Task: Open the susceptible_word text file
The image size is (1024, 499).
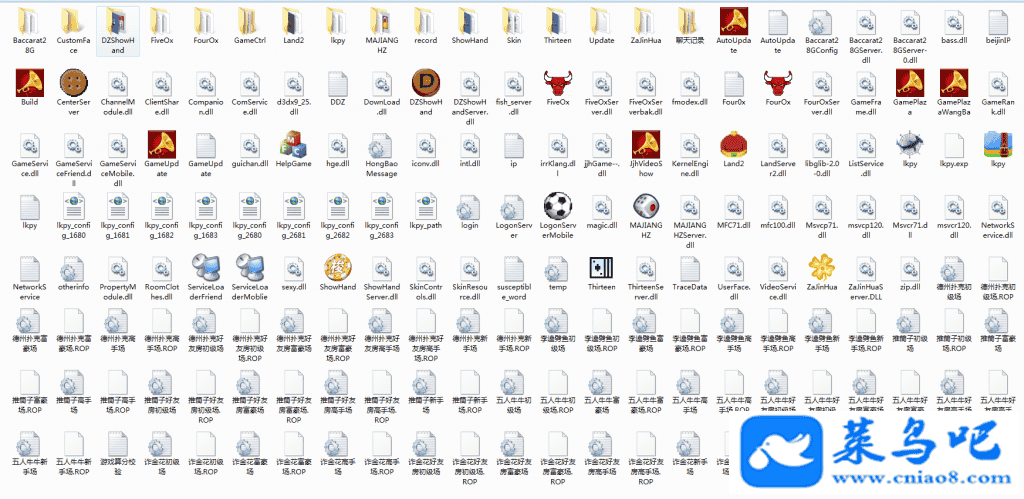Action: click(513, 268)
